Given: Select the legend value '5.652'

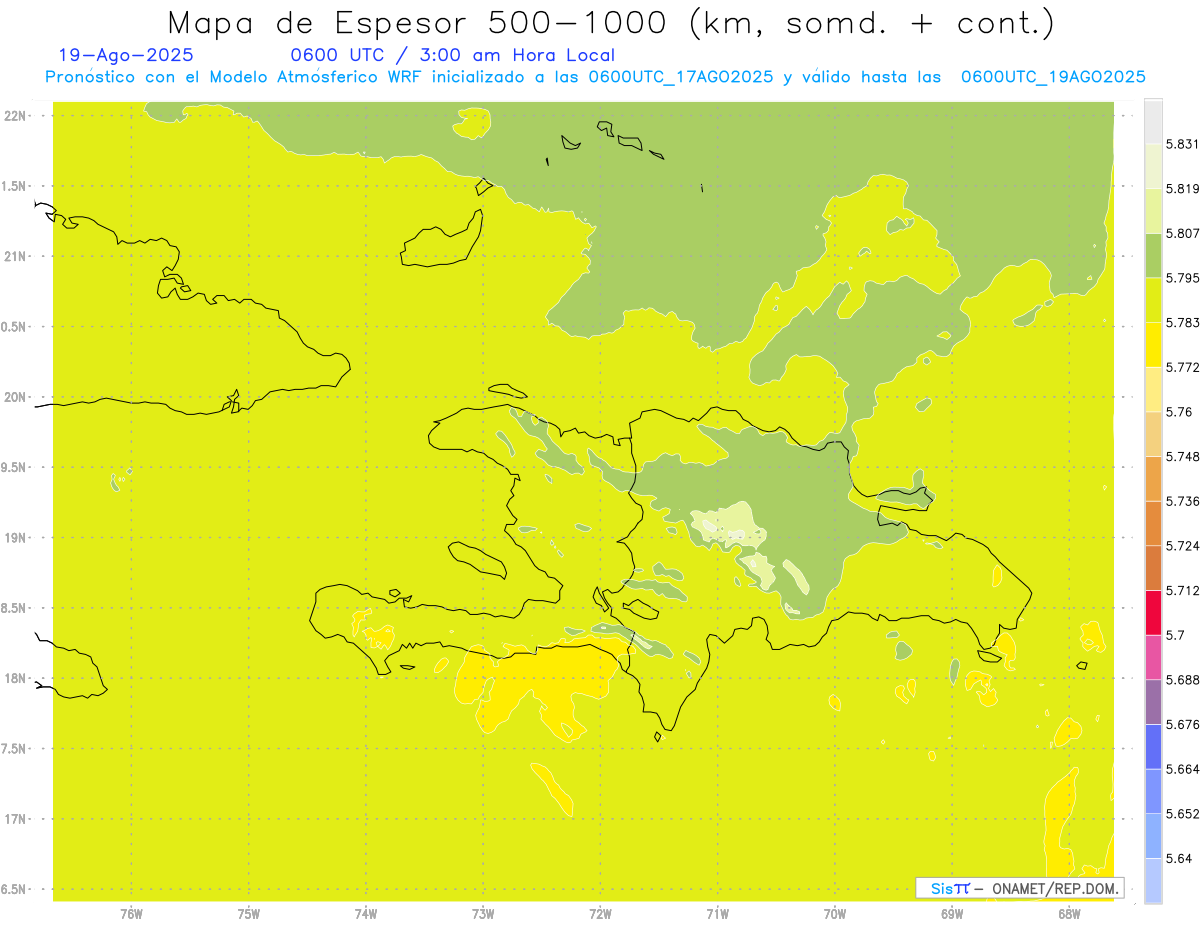Looking at the screenshot, I should coord(1182,814).
